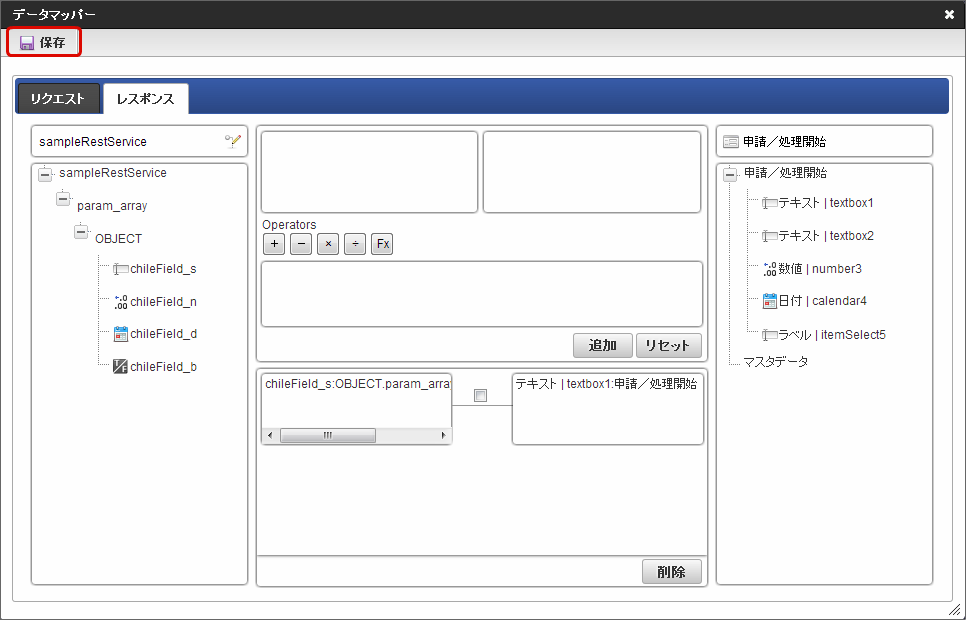Switch to the リクエスト tab
Image resolution: width=966 pixels, height=620 pixels.
point(58,99)
